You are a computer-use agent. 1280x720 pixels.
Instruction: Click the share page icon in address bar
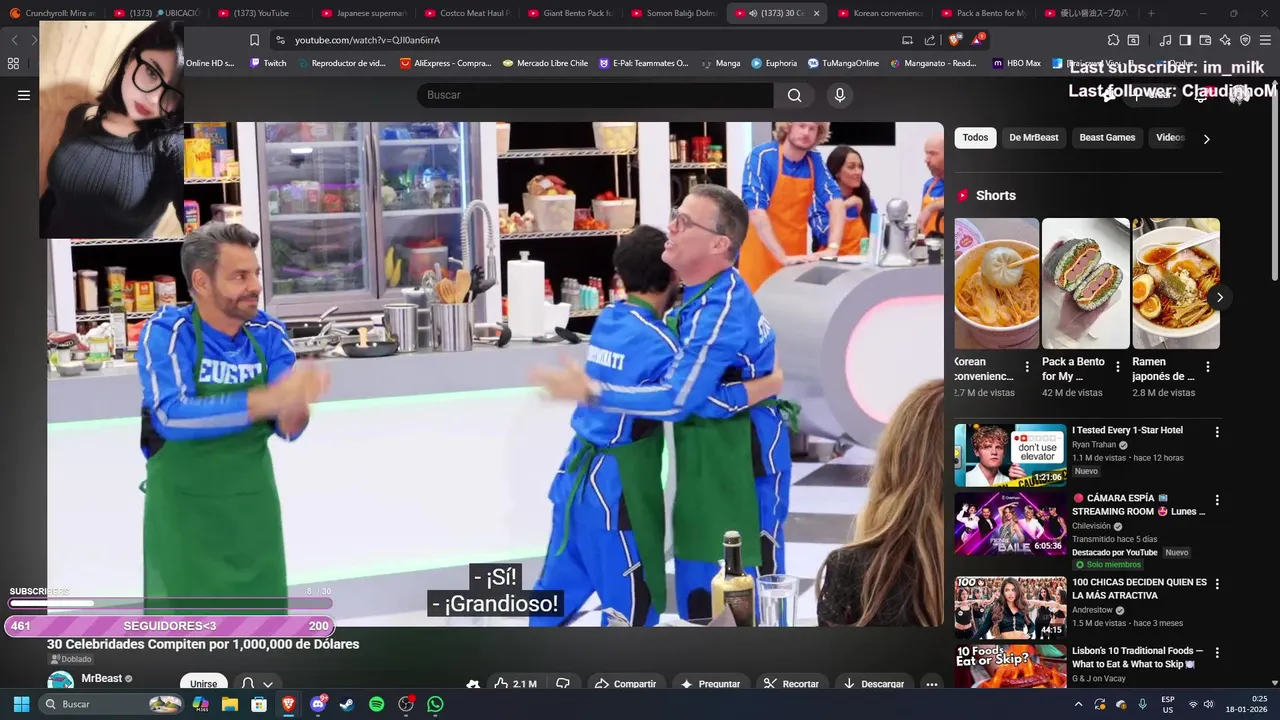pyautogui.click(x=930, y=40)
